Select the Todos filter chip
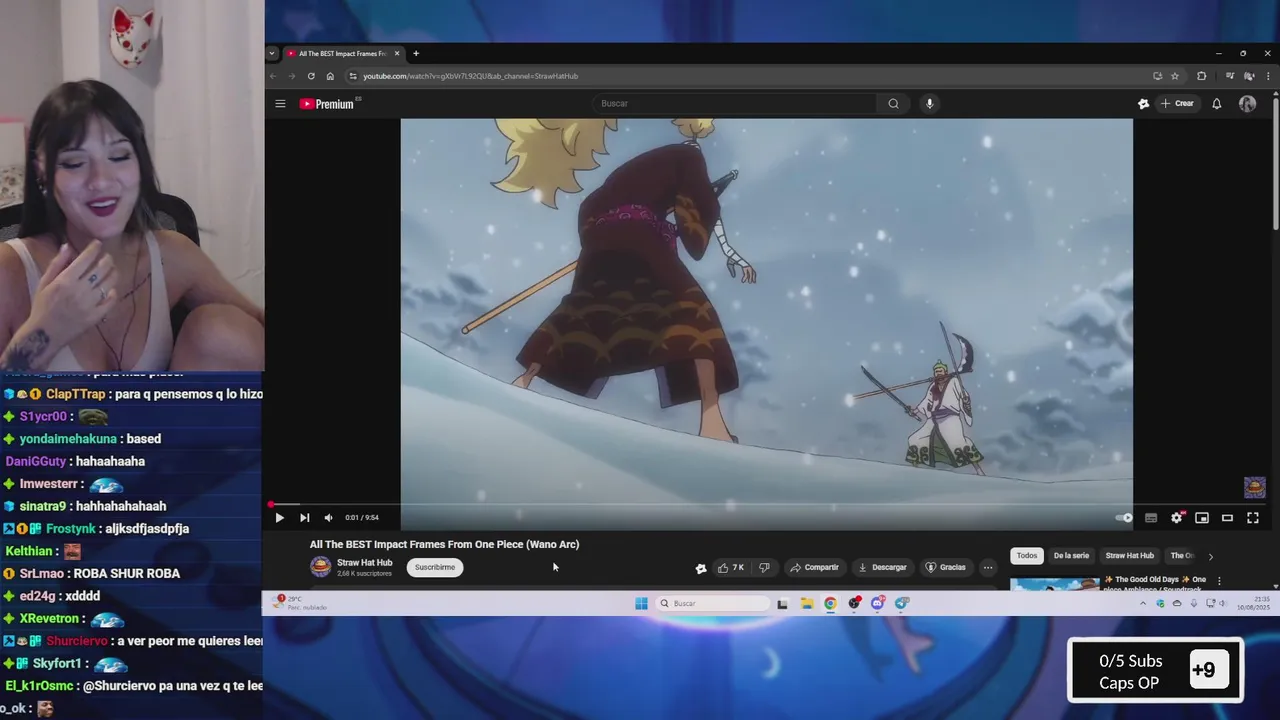The width and height of the screenshot is (1280, 720). pos(1027,555)
